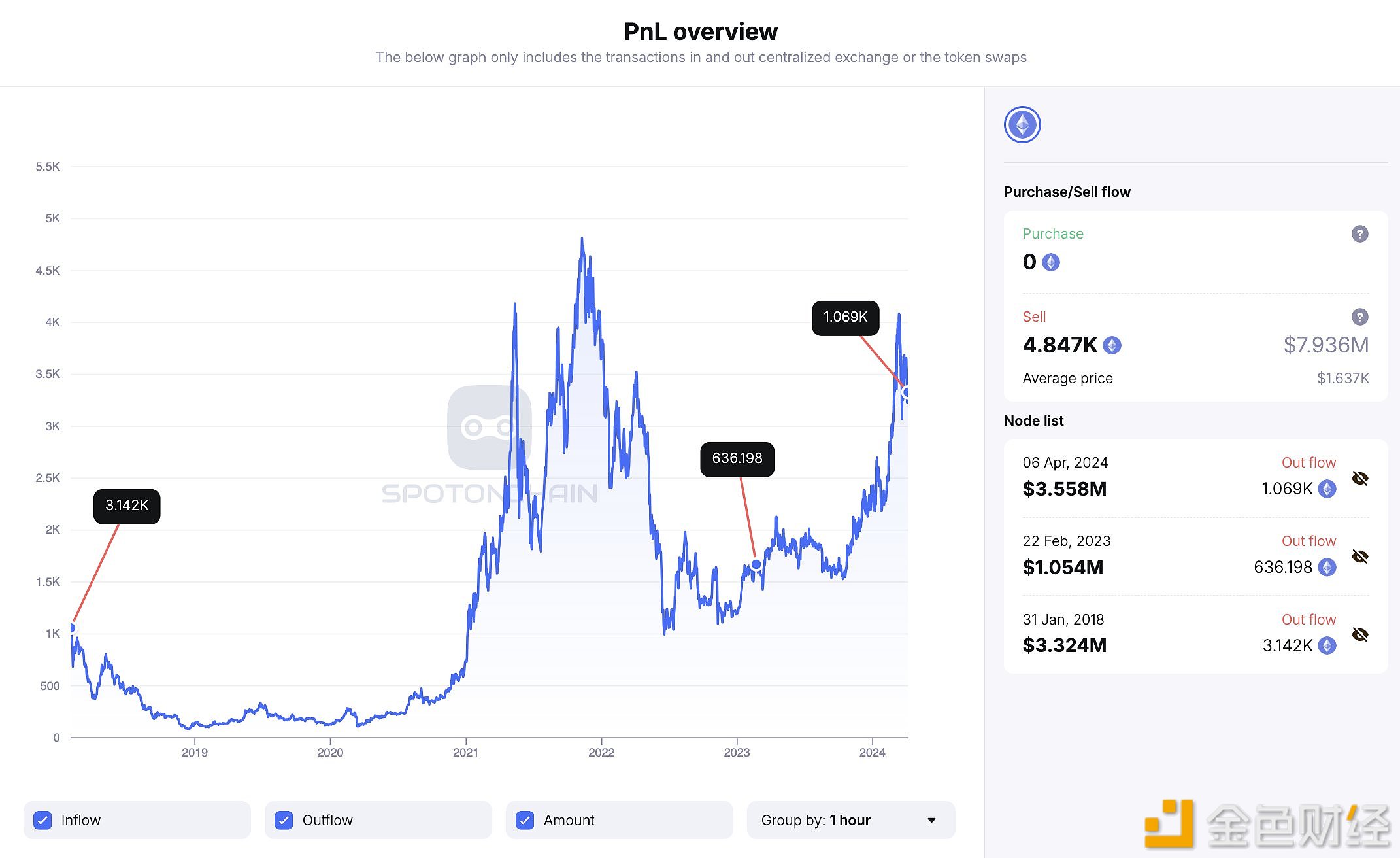Click the ETH icon next to 636.198 amount

(1327, 567)
